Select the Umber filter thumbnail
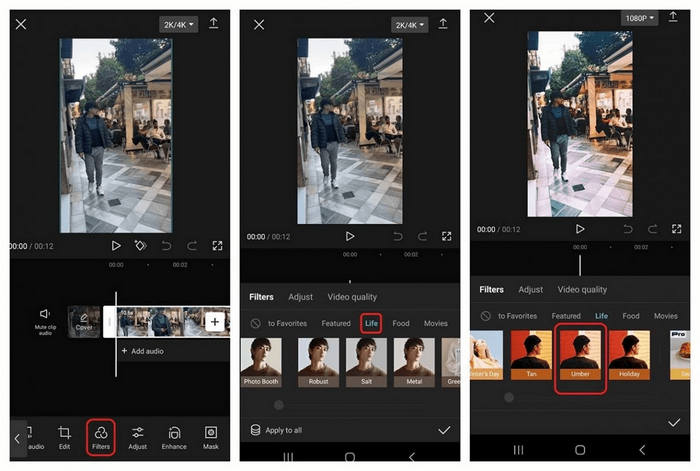The image size is (700, 471). coord(581,357)
